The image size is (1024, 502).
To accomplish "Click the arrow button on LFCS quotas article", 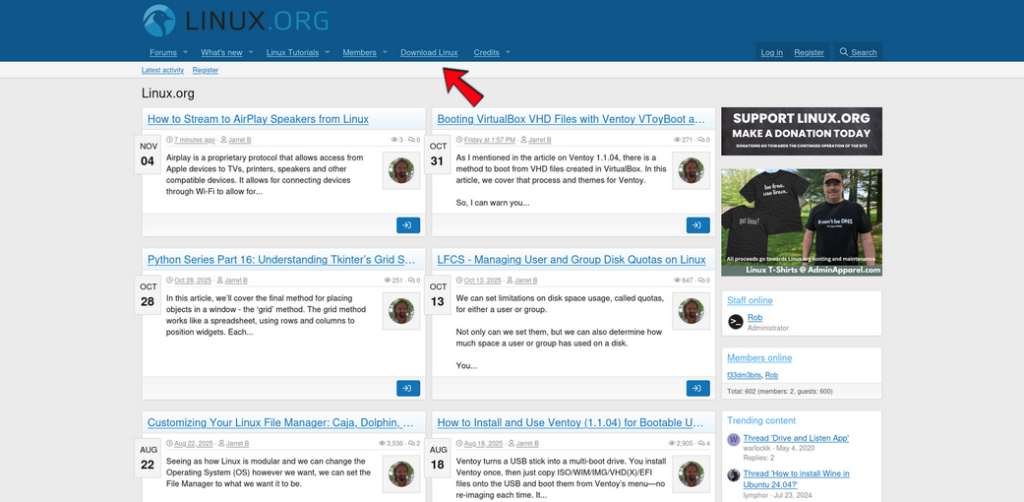I will coord(697,388).
